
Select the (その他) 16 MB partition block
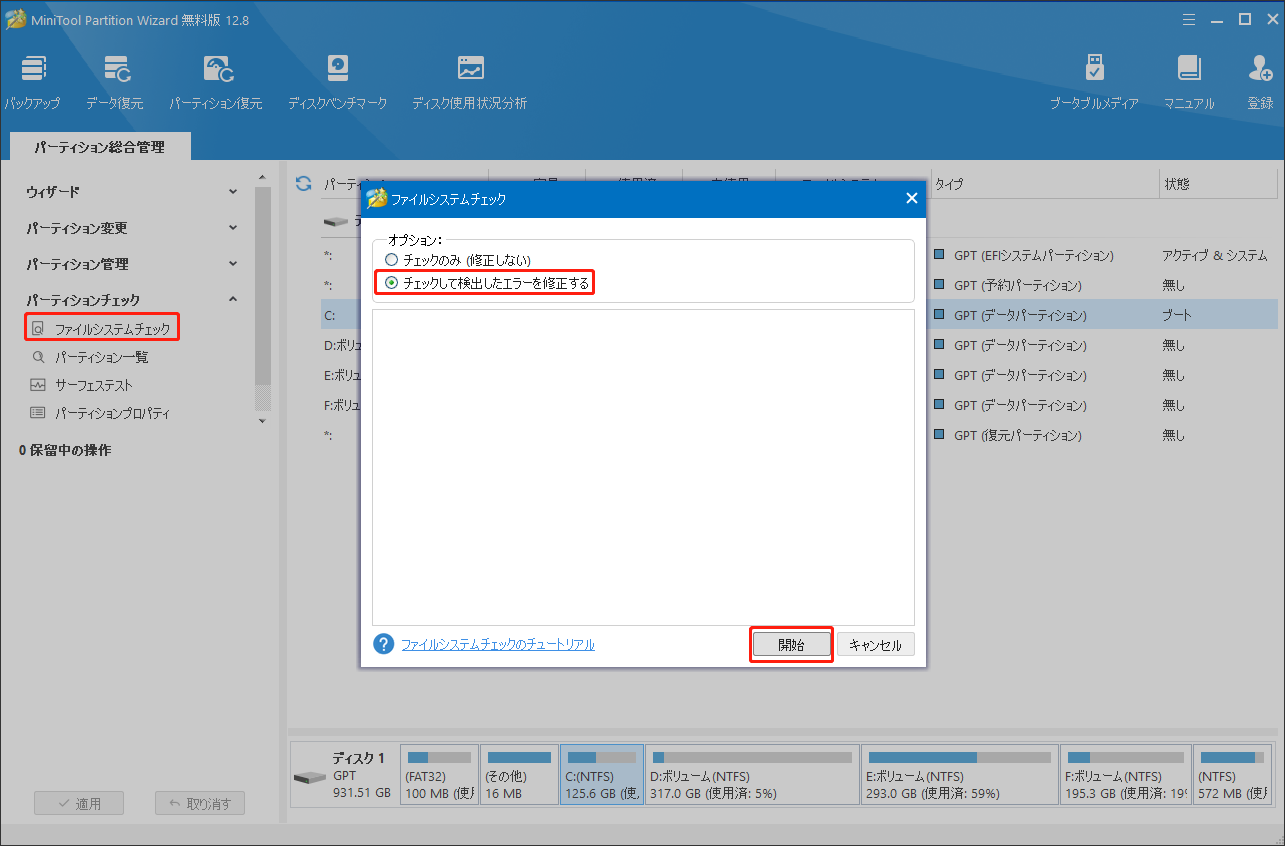pyautogui.click(x=519, y=774)
